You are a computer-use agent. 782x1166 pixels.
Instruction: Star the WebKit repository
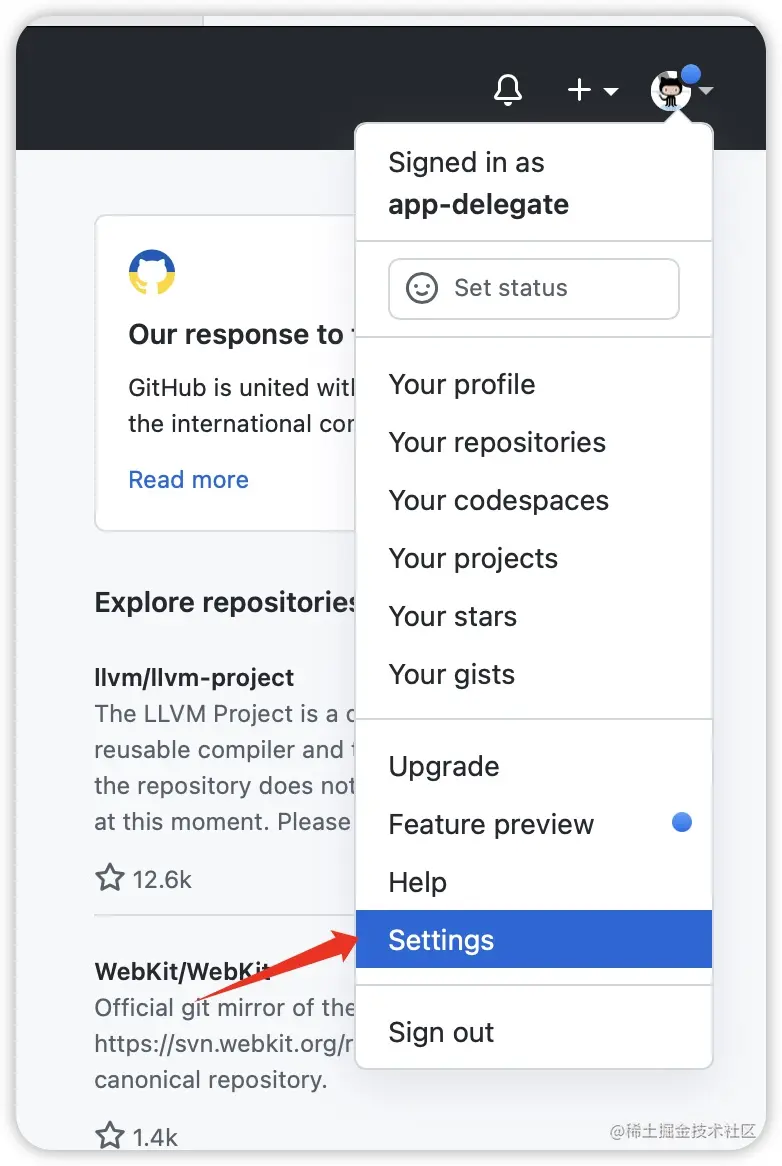click(110, 1135)
